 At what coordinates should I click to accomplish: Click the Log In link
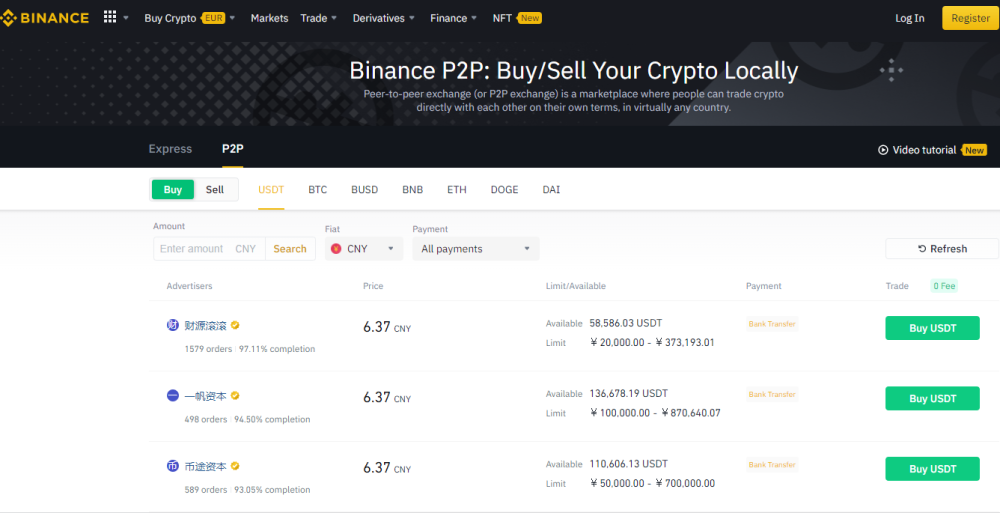tap(909, 18)
